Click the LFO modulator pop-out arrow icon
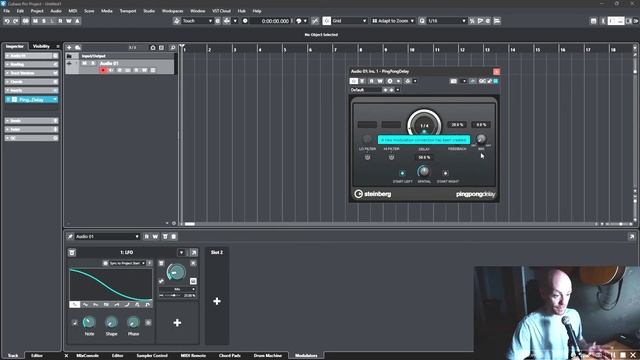 [x=193, y=253]
